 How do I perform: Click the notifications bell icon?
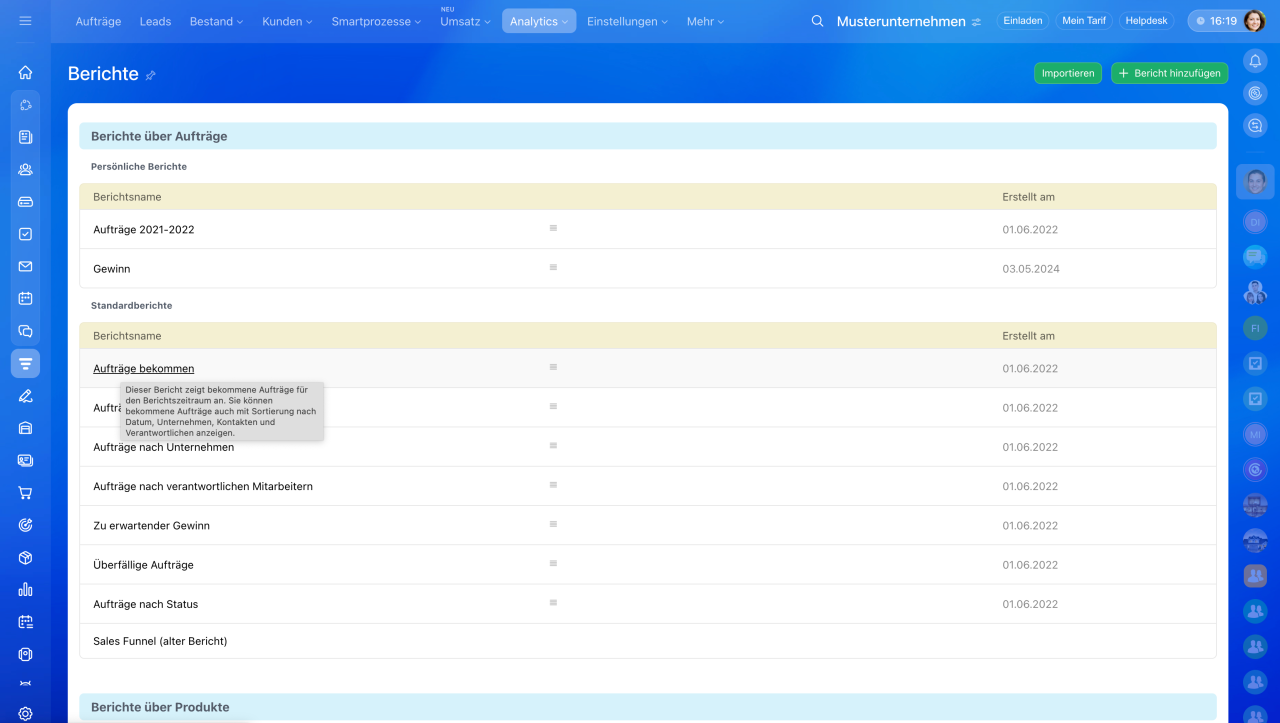click(x=1255, y=61)
